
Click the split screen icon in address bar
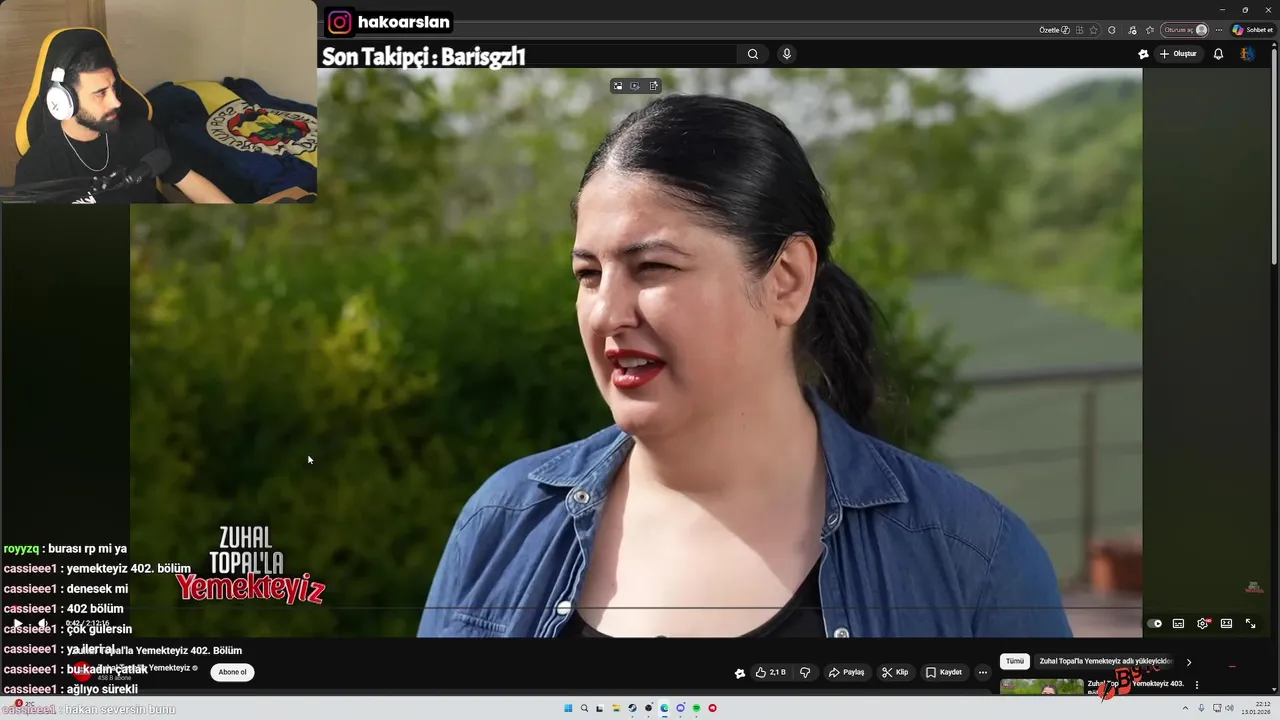coord(1079,30)
